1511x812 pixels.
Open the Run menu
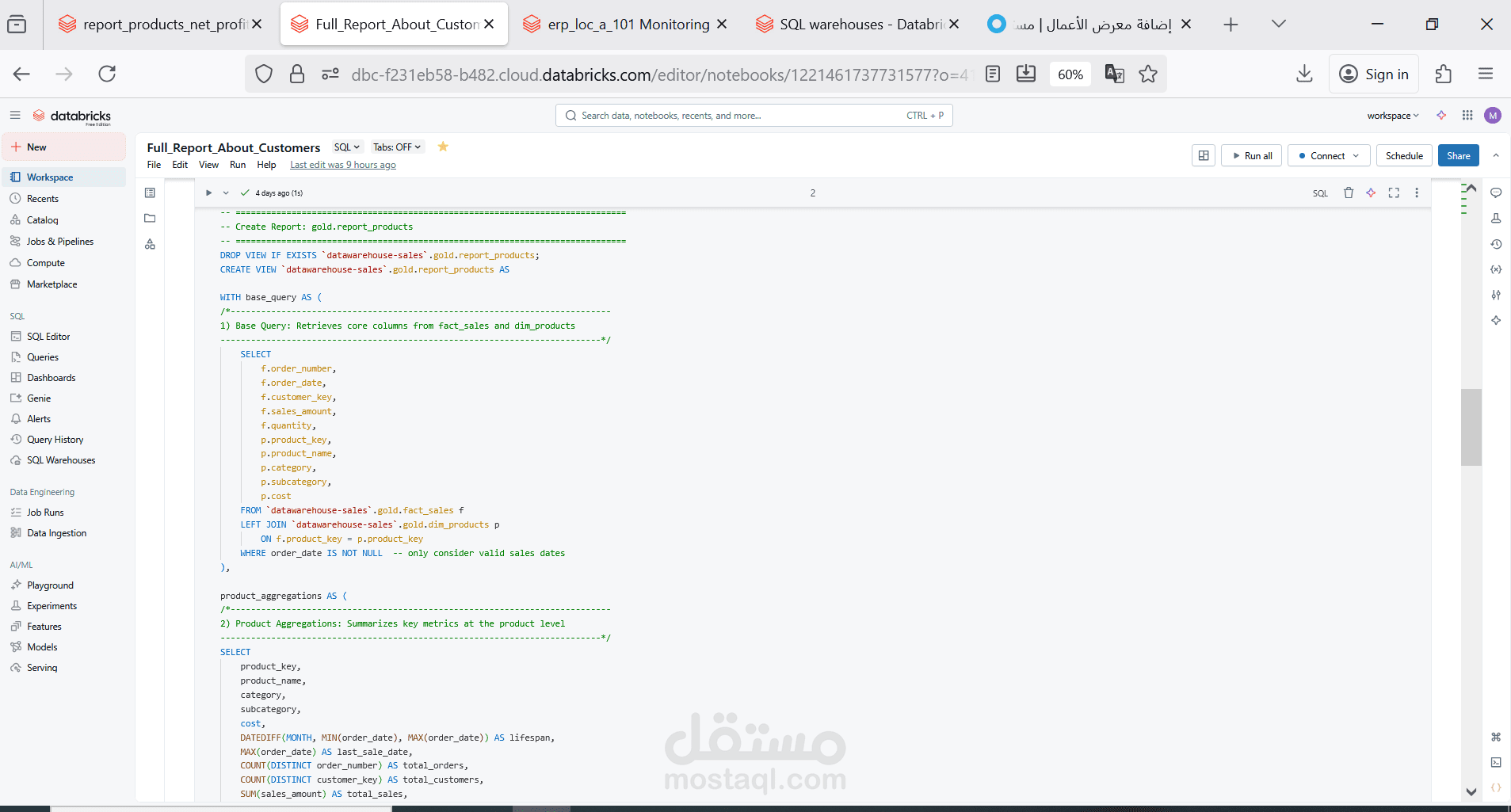click(238, 165)
